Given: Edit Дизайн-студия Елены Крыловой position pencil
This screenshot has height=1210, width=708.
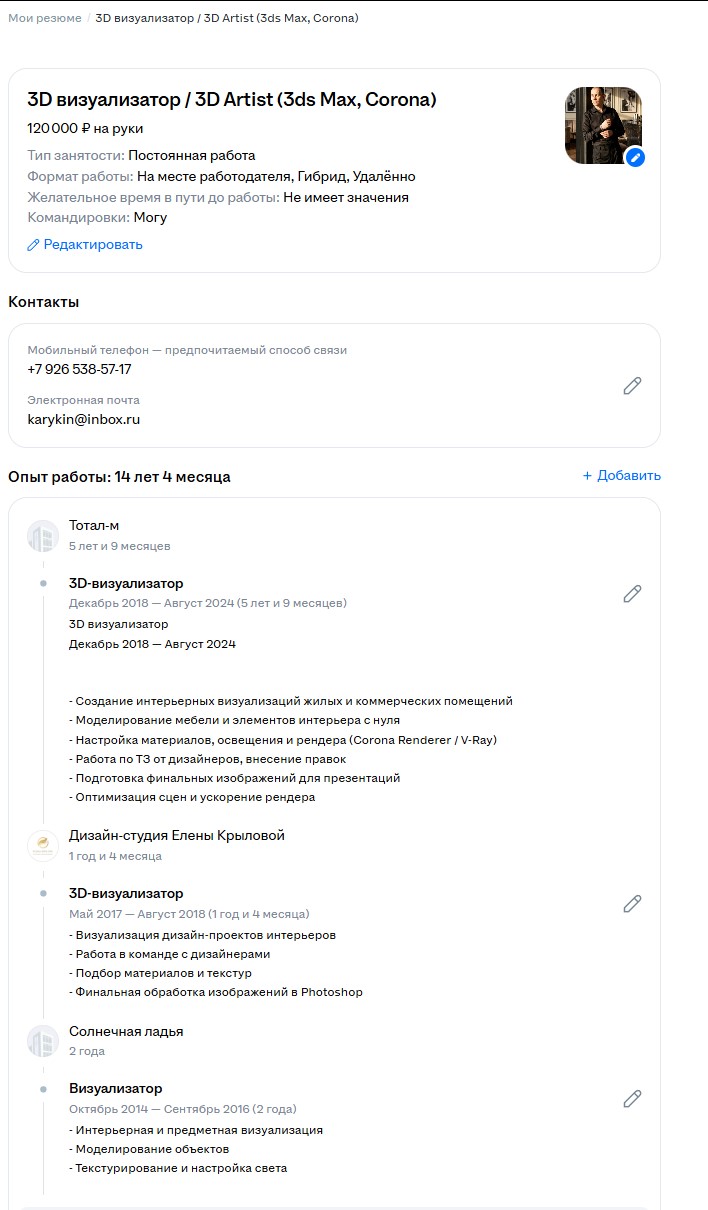Looking at the screenshot, I should pos(632,903).
